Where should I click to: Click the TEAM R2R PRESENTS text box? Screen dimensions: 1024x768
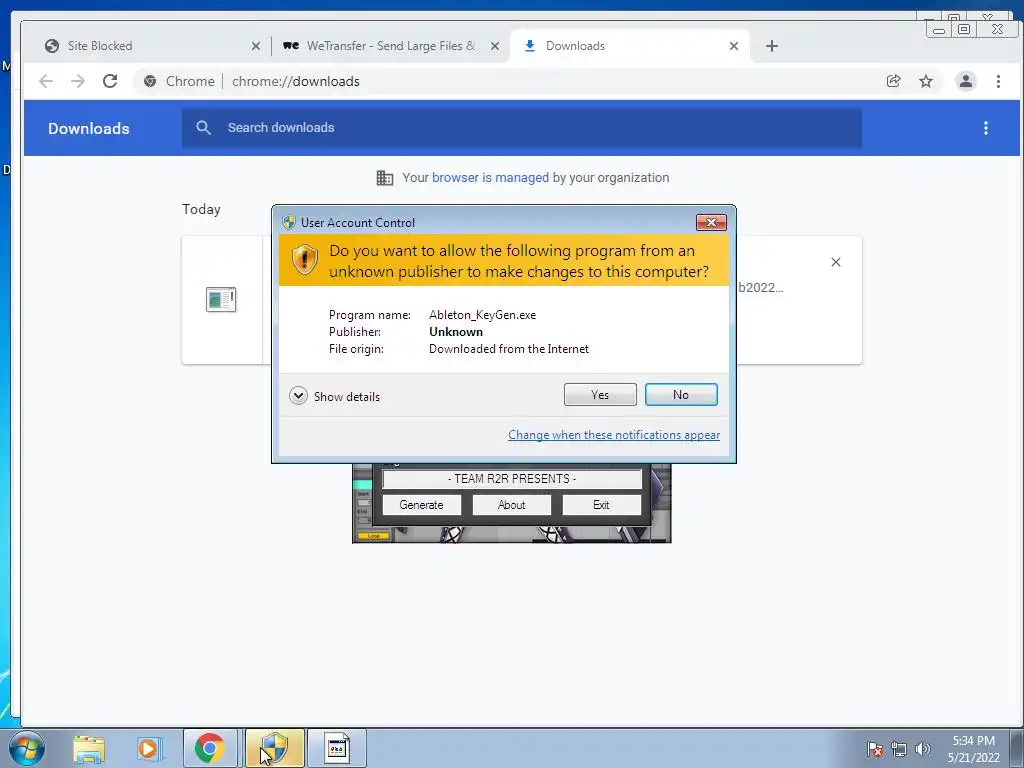(x=512, y=479)
